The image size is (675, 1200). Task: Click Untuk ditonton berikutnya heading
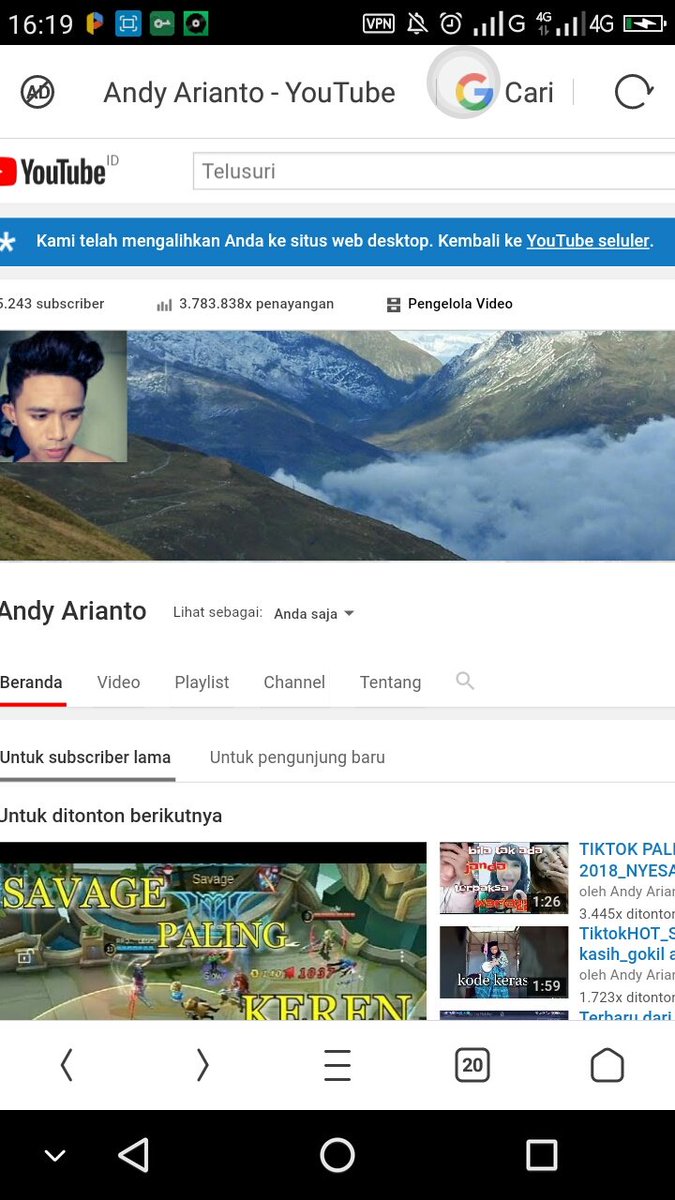[111, 816]
